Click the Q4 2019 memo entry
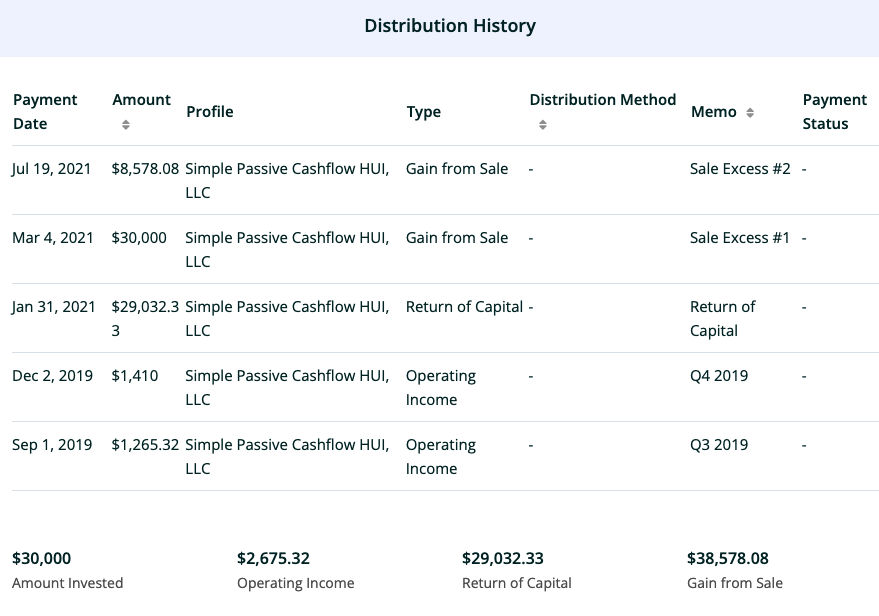The height and width of the screenshot is (616, 879). [719, 376]
